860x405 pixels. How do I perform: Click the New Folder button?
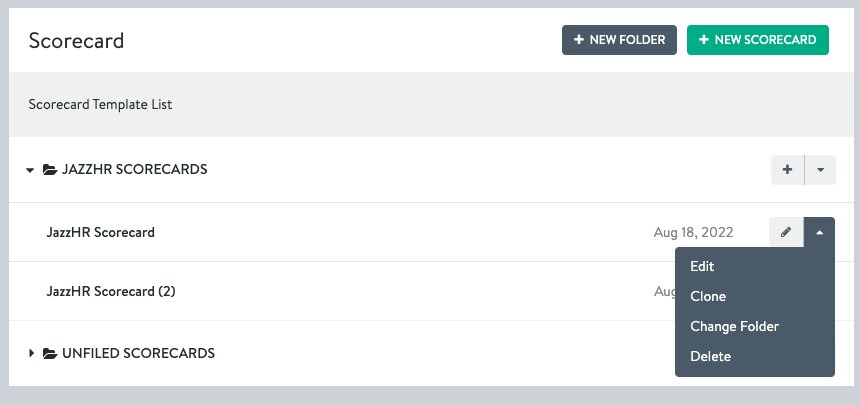619,40
